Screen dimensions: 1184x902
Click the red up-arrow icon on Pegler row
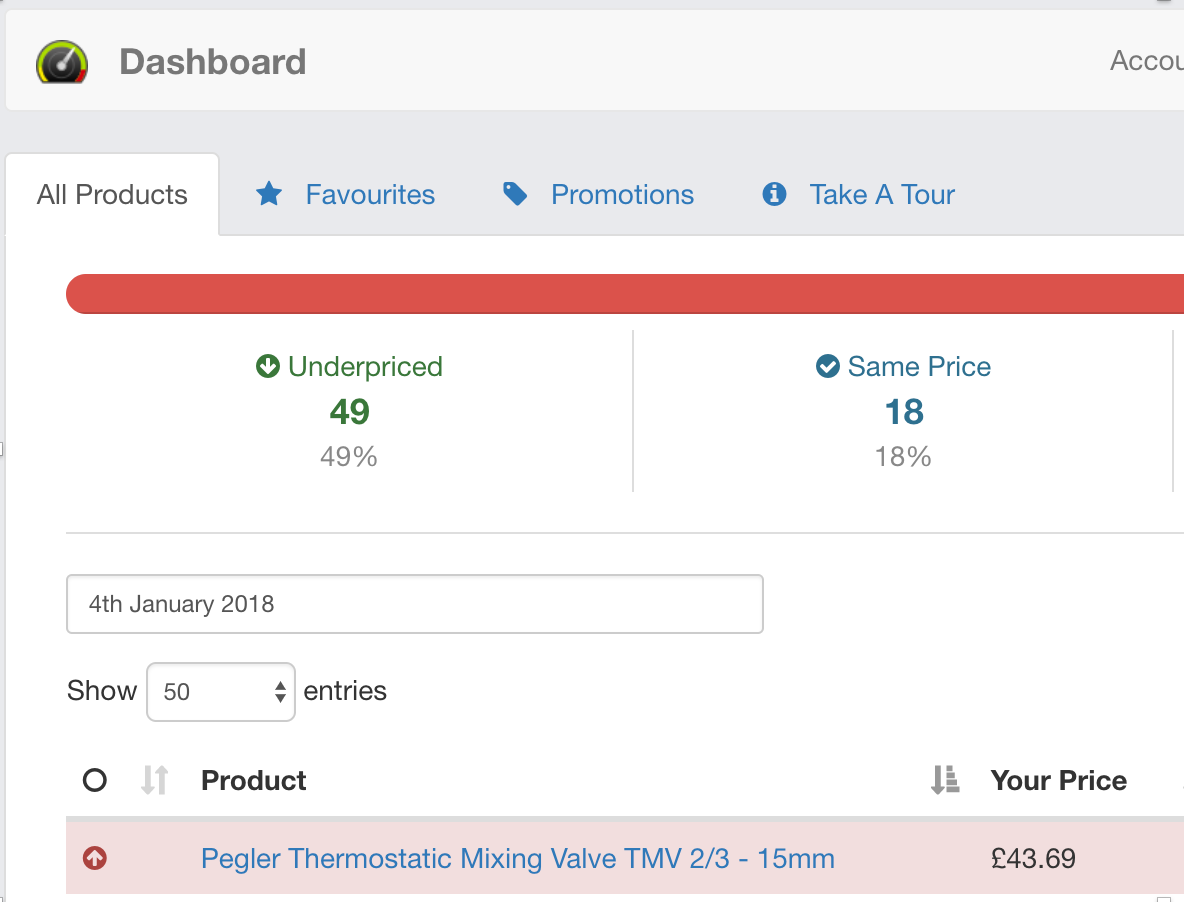pos(95,858)
